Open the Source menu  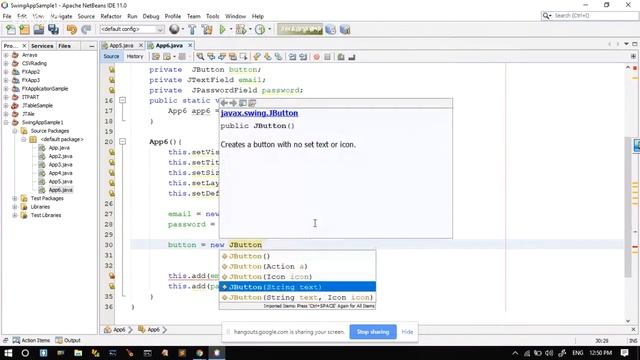pyautogui.click(x=86, y=16)
